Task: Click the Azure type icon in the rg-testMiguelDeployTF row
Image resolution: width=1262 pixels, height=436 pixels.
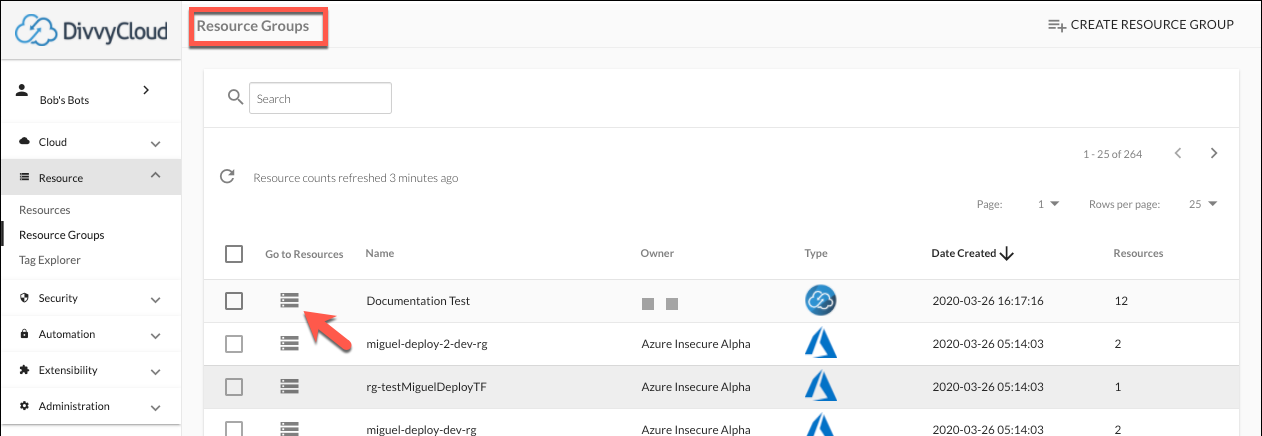Action: point(820,386)
